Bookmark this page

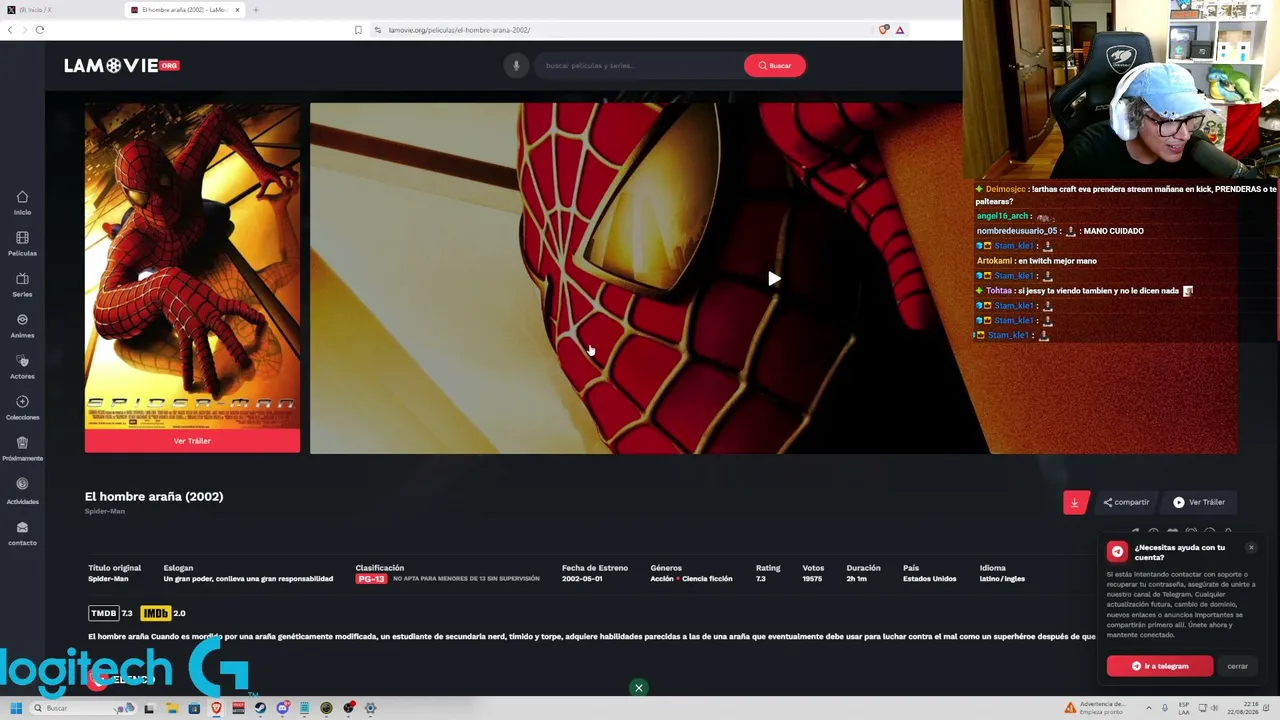click(358, 30)
